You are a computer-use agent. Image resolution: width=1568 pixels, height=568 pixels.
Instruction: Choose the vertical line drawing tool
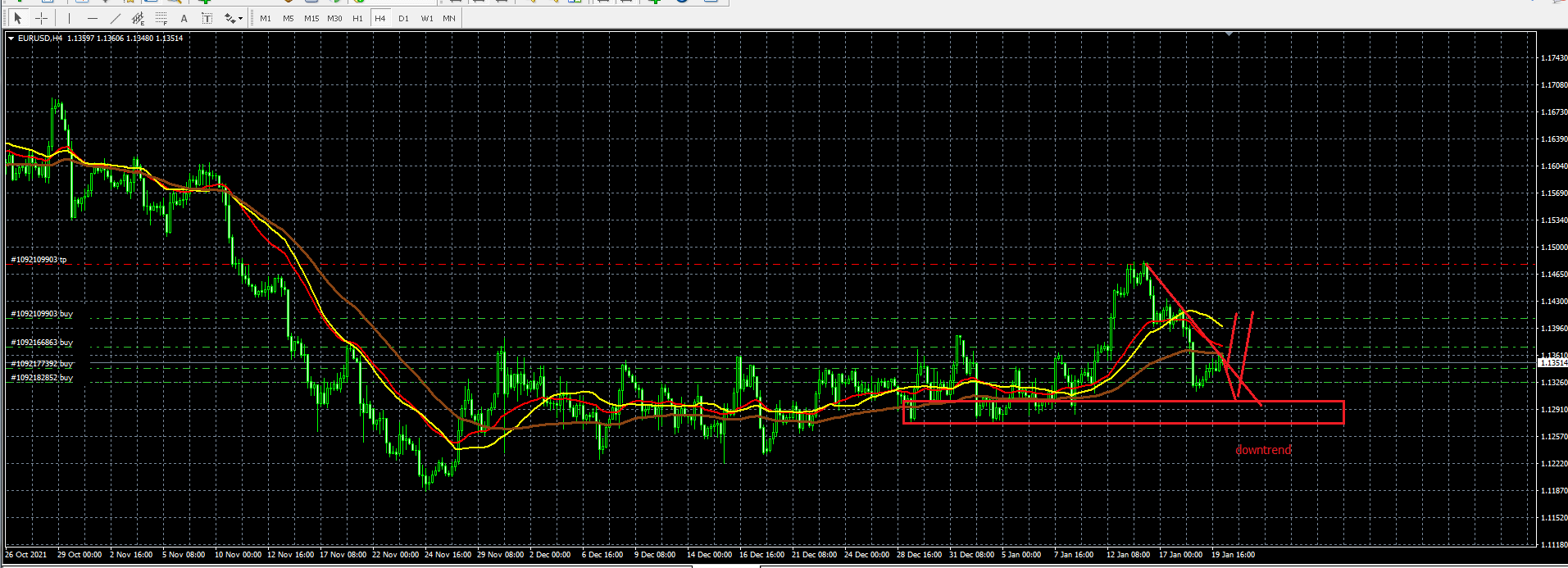(x=70, y=18)
